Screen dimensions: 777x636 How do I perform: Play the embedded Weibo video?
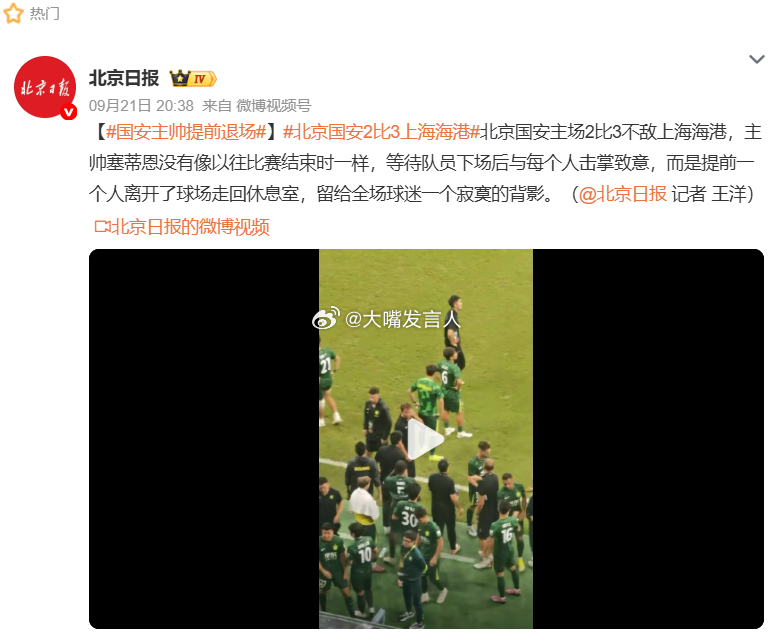click(x=426, y=439)
